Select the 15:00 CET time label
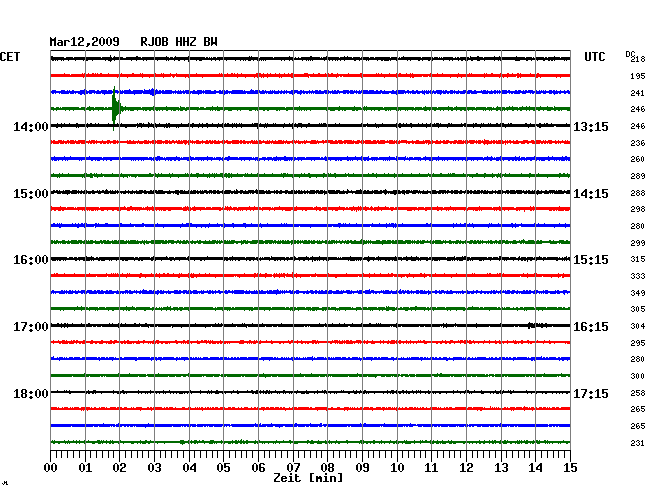The image size is (650, 494). [31, 194]
